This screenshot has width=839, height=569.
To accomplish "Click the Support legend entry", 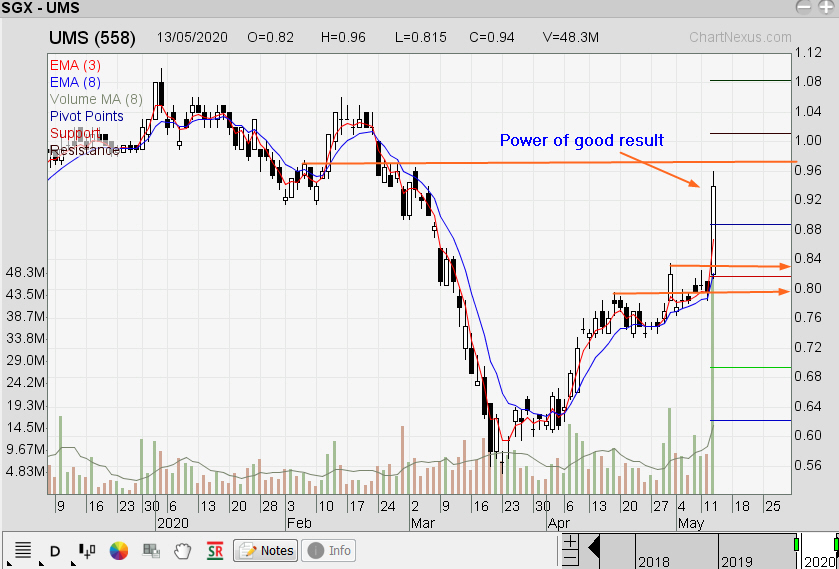I will click(x=75, y=133).
